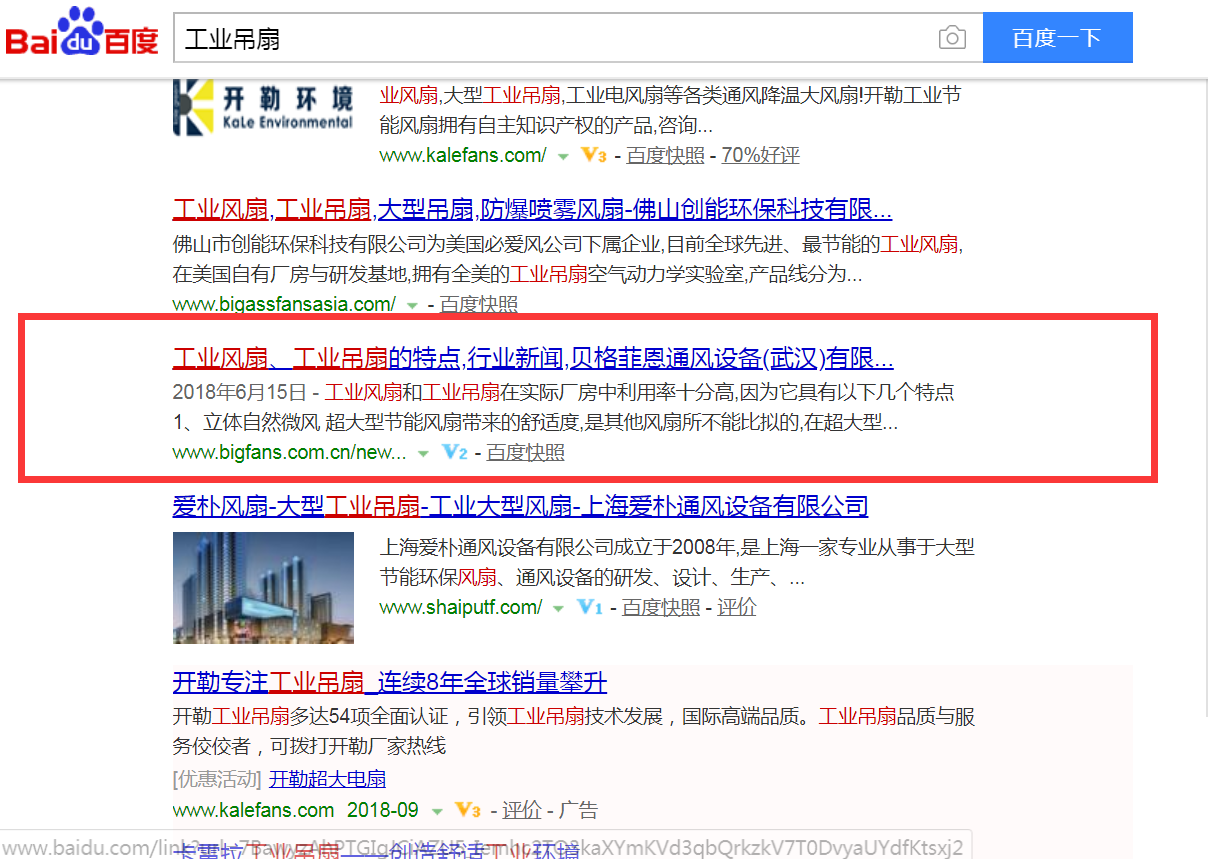The height and width of the screenshot is (859, 1208).
Task: Open 贝格菲恩通风设备(武汉) result title
Action: [x=533, y=358]
